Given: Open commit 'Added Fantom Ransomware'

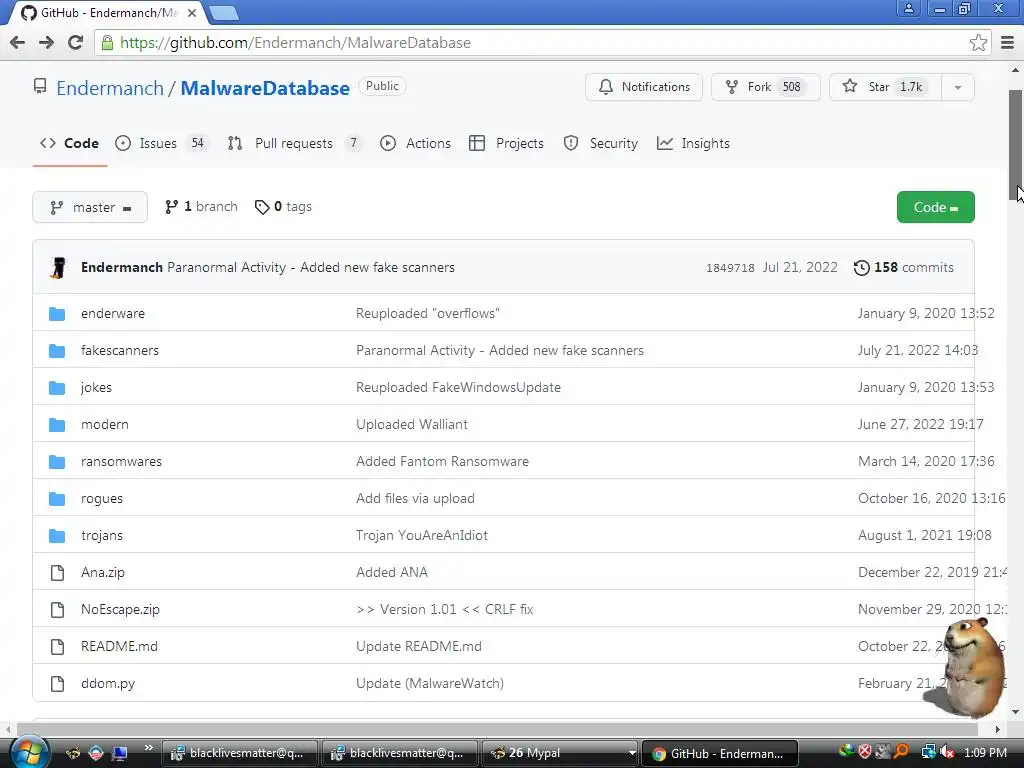Looking at the screenshot, I should pyautogui.click(x=442, y=462).
